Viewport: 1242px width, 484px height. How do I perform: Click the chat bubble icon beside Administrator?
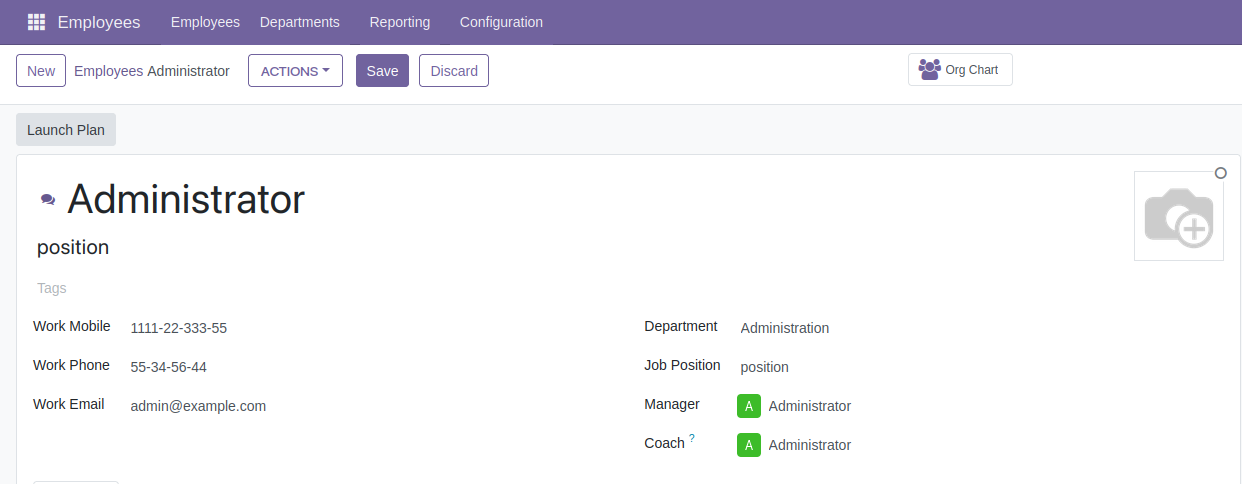pos(48,200)
